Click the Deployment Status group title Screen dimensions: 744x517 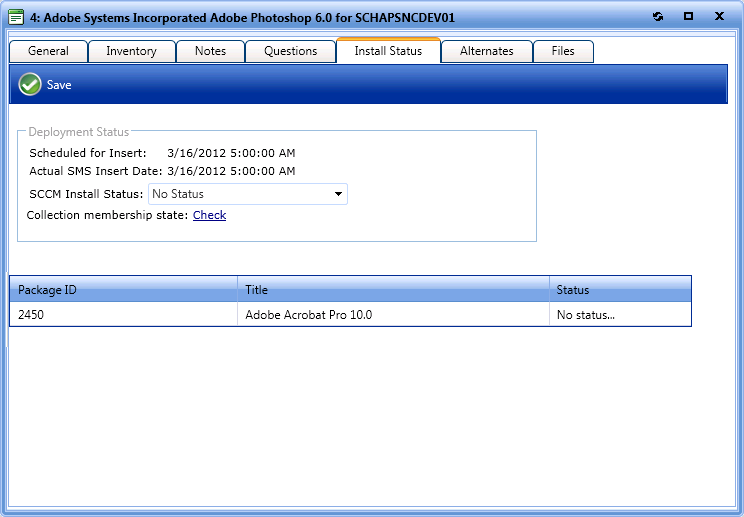pos(79,132)
